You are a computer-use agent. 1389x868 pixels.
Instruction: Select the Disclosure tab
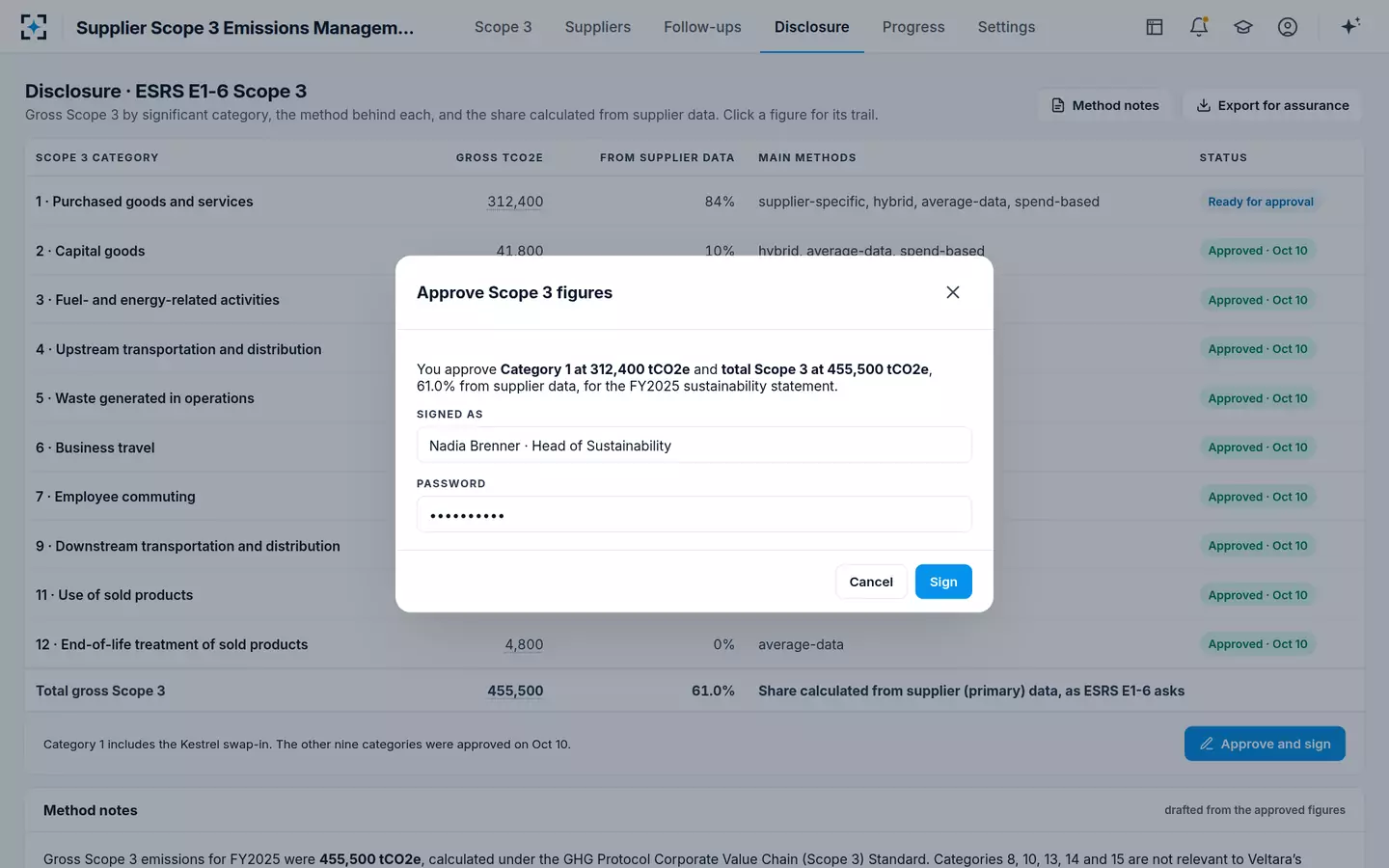[x=812, y=27]
